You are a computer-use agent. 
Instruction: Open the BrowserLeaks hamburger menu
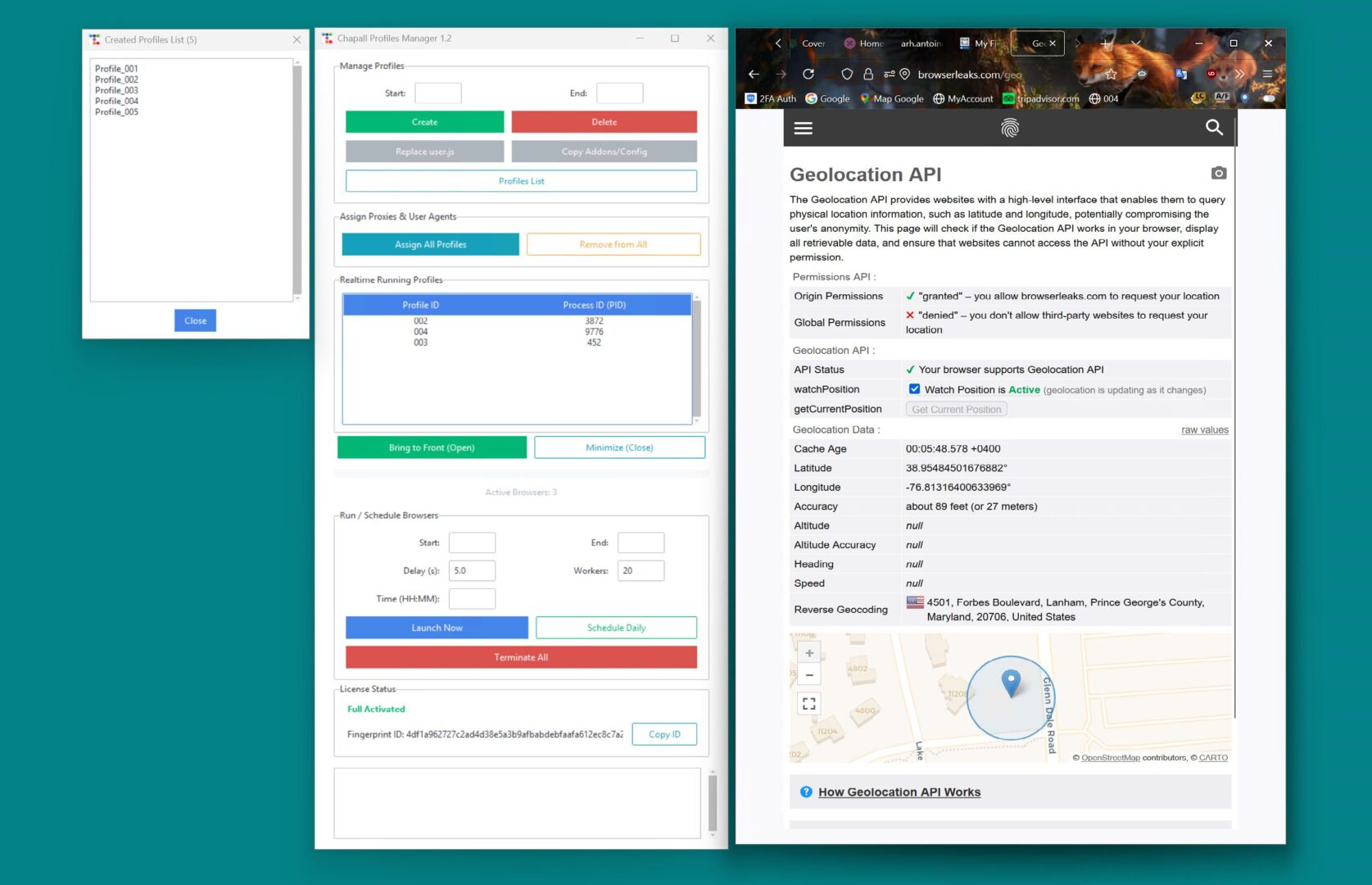(804, 128)
